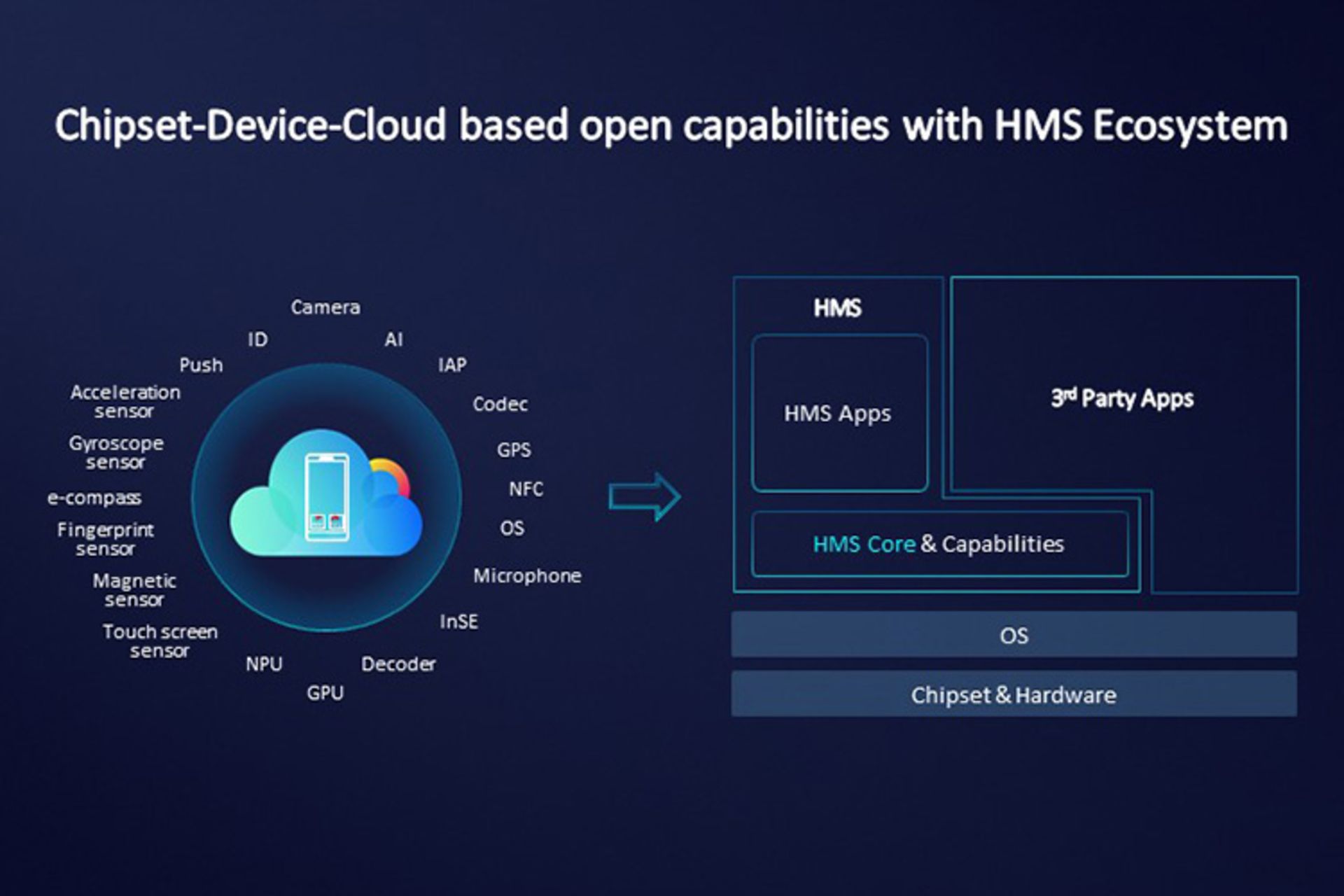1344x896 pixels.
Task: Select the Chipset & Hardware layer
Action: 1014,694
